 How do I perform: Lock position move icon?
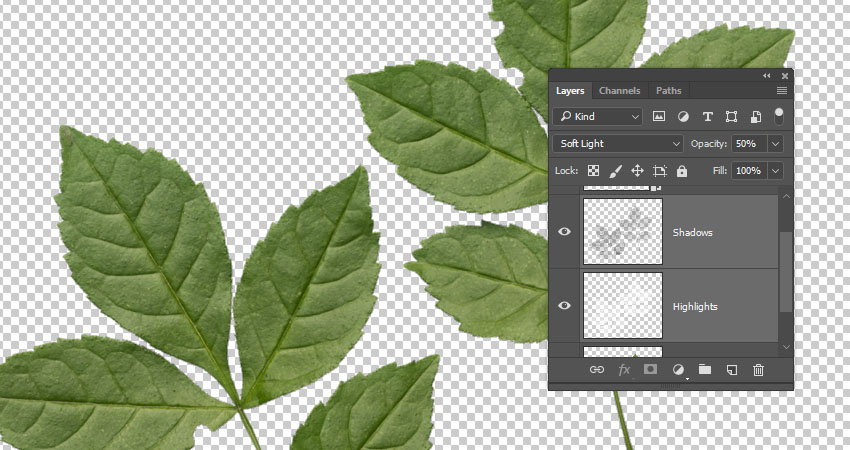click(x=638, y=171)
